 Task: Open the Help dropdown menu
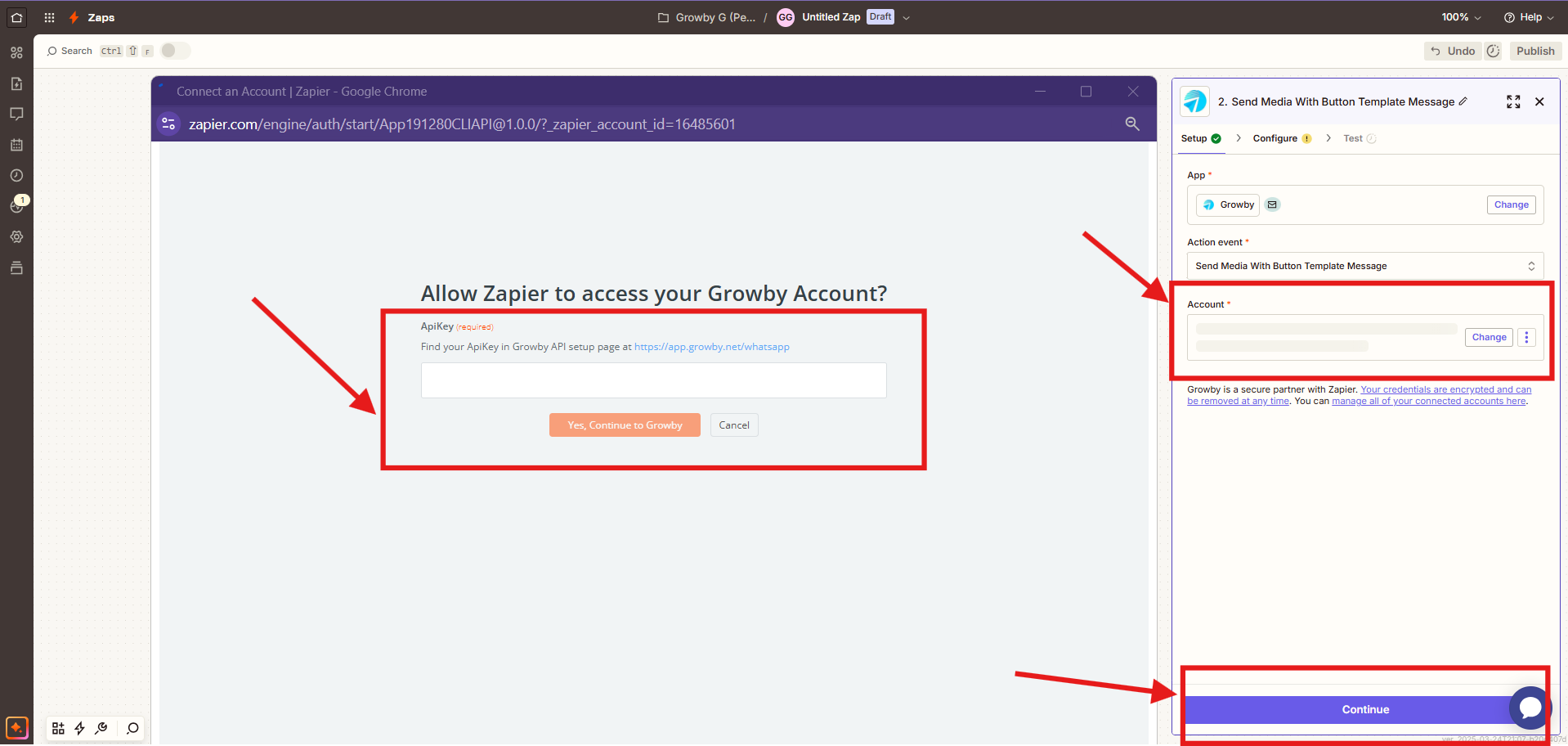[1529, 17]
